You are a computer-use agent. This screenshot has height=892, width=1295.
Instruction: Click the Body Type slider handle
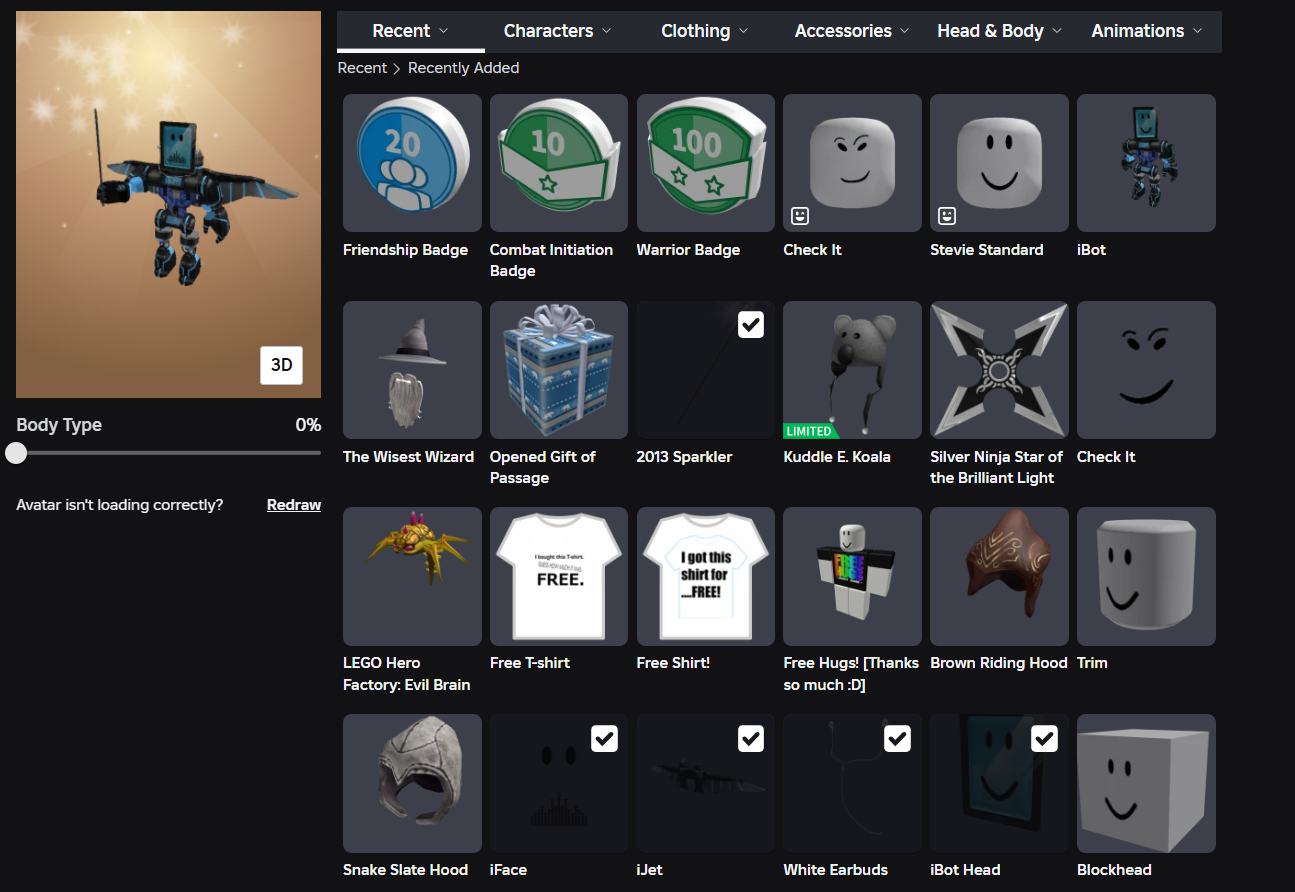click(16, 453)
